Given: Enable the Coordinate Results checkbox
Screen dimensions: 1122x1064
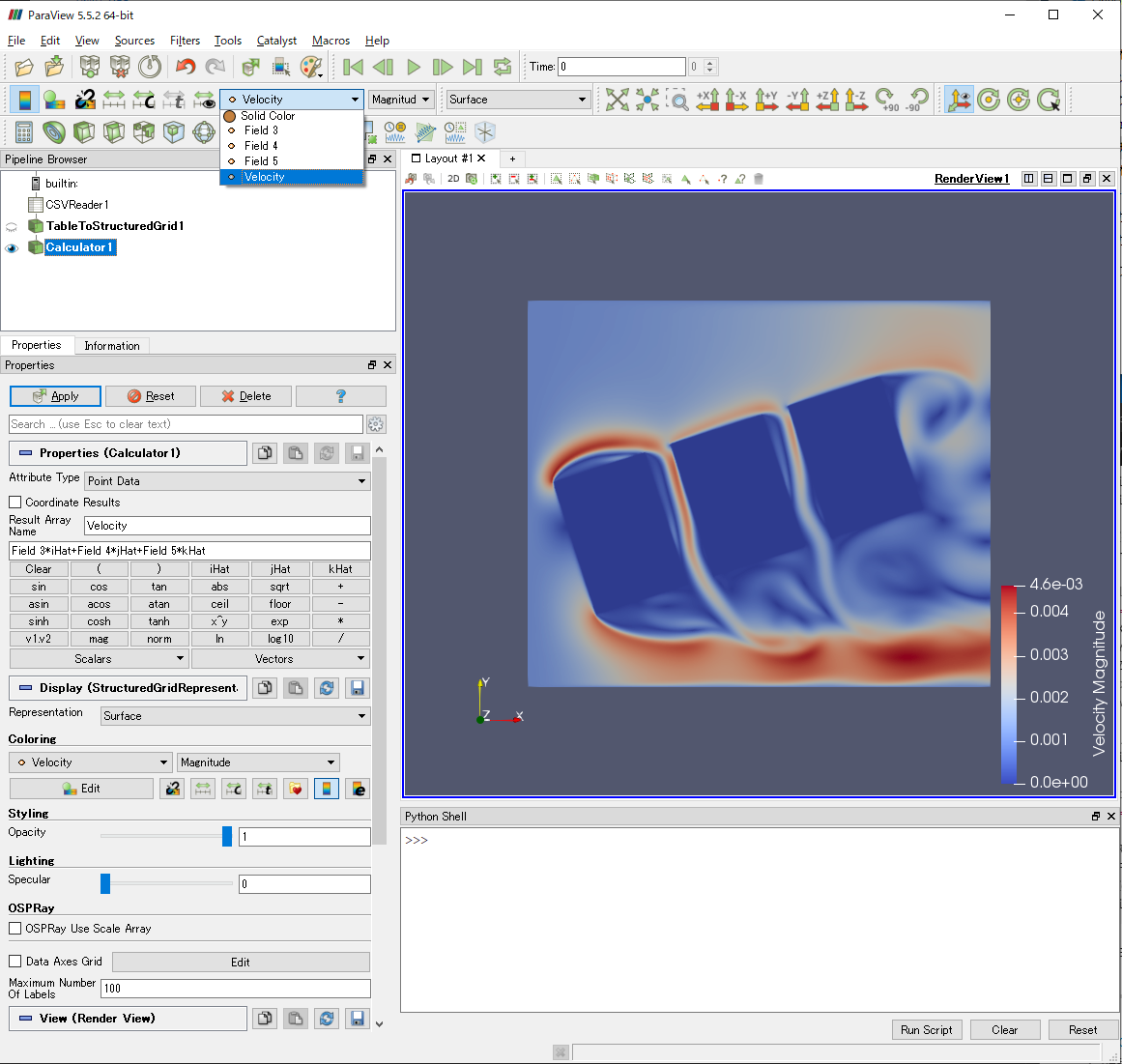Looking at the screenshot, I should tap(15, 503).
